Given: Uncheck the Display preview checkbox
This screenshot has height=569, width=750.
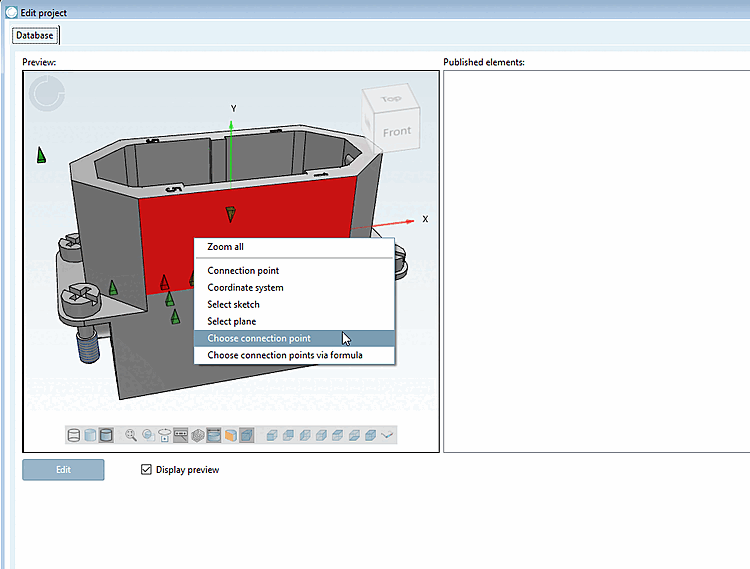Looking at the screenshot, I should tap(147, 470).
